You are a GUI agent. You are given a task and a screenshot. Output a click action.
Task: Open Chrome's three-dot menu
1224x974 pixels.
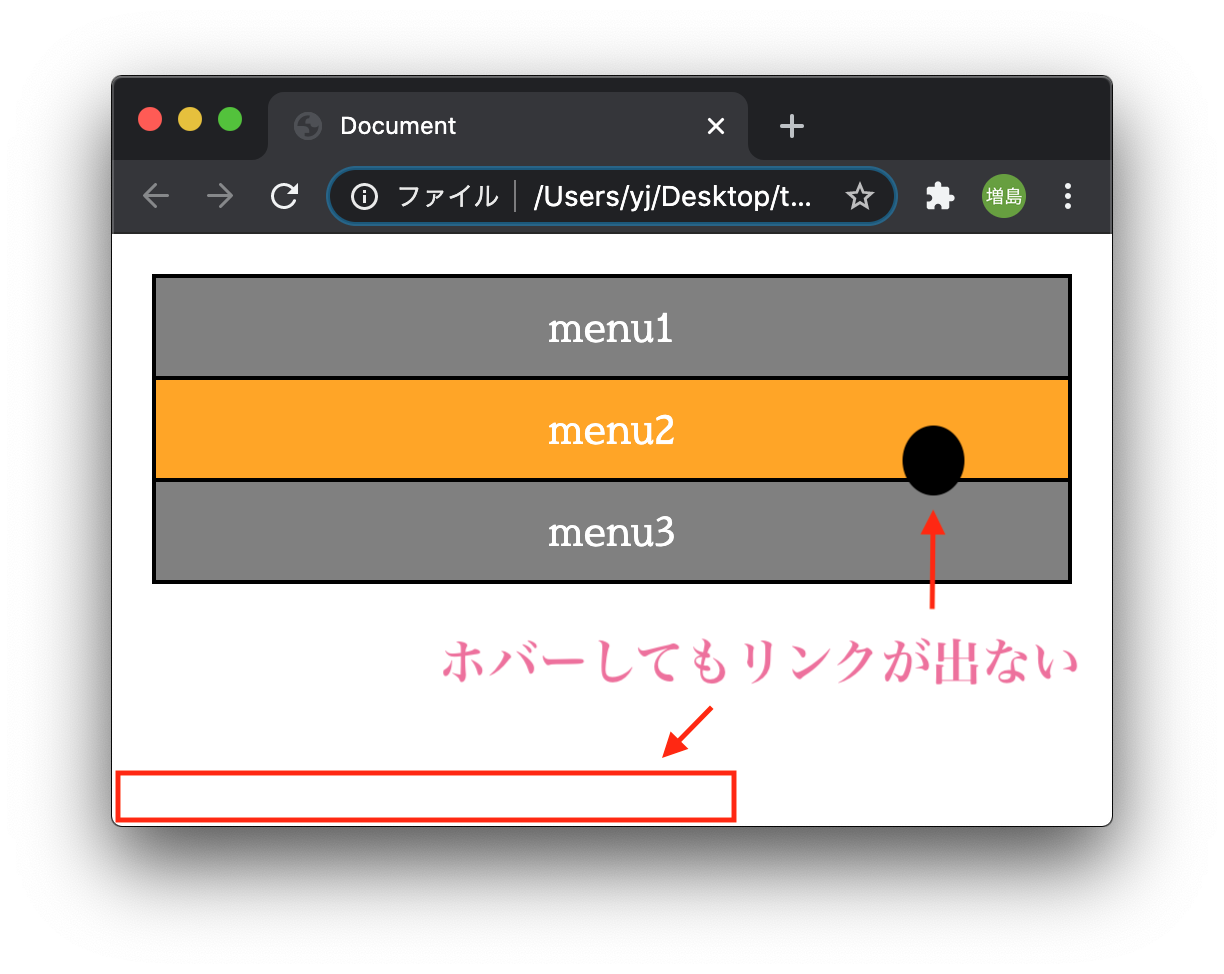(1068, 196)
